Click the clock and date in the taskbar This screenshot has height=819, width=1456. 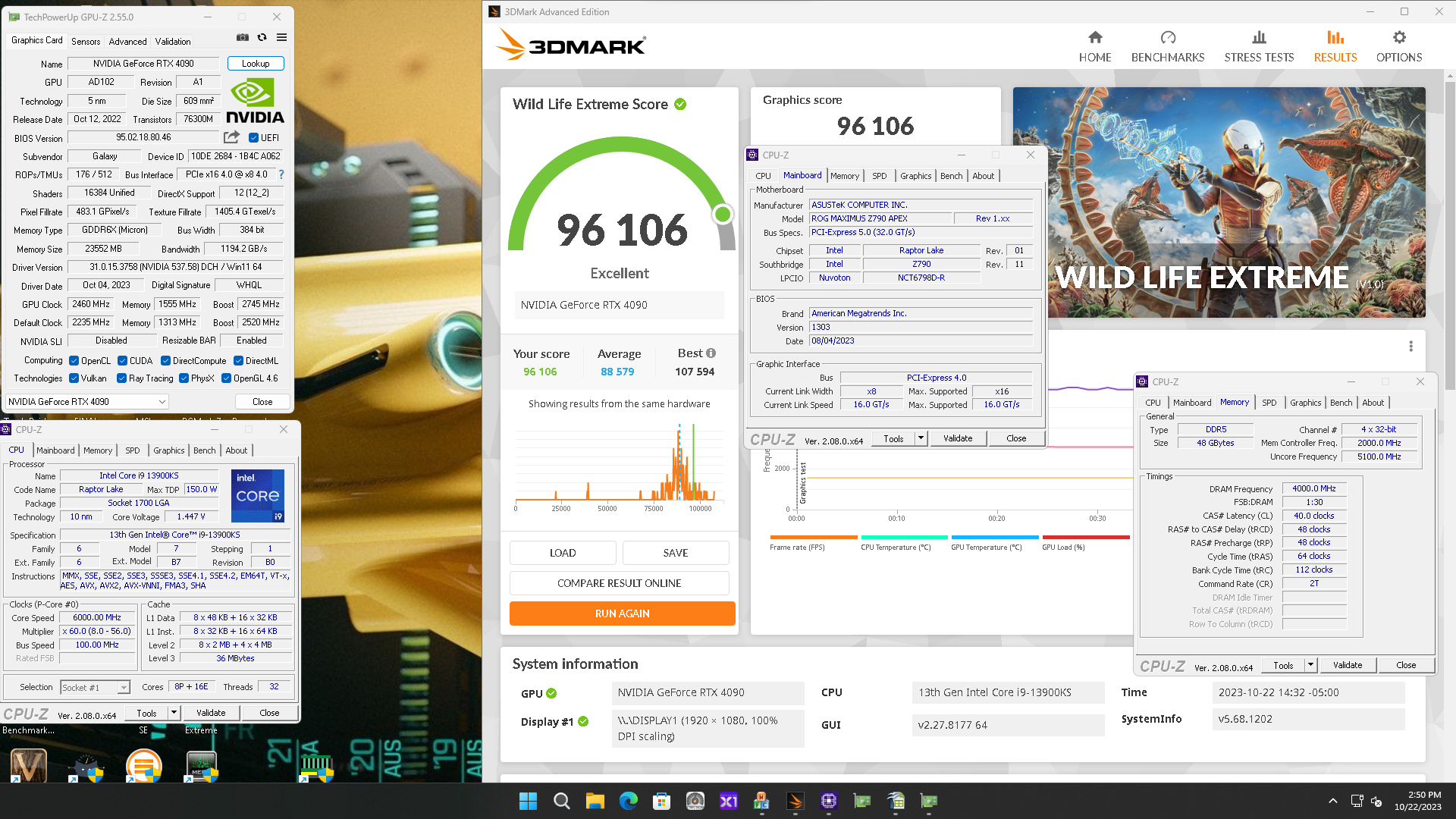coord(1417,801)
